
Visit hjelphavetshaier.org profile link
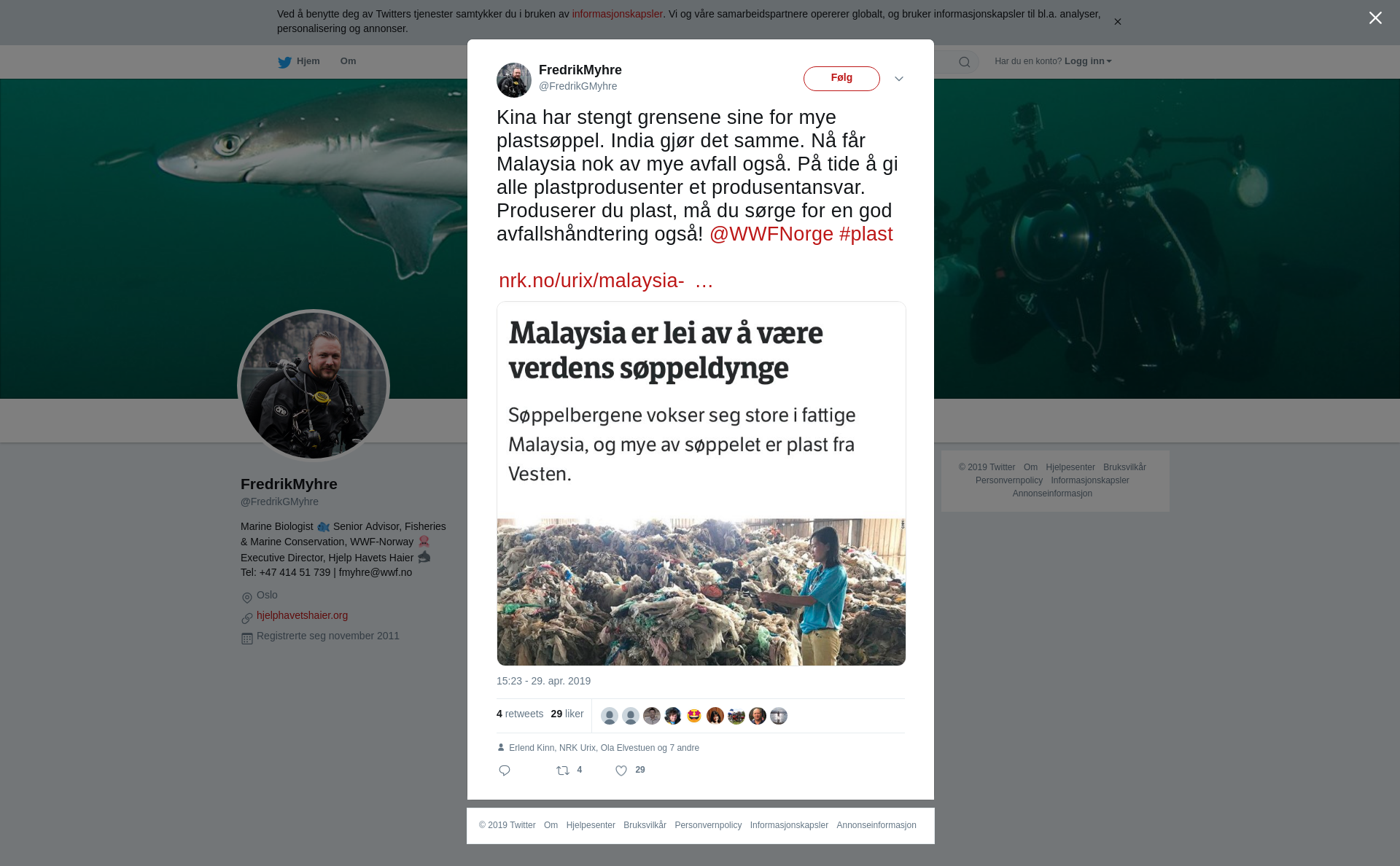tap(302, 615)
